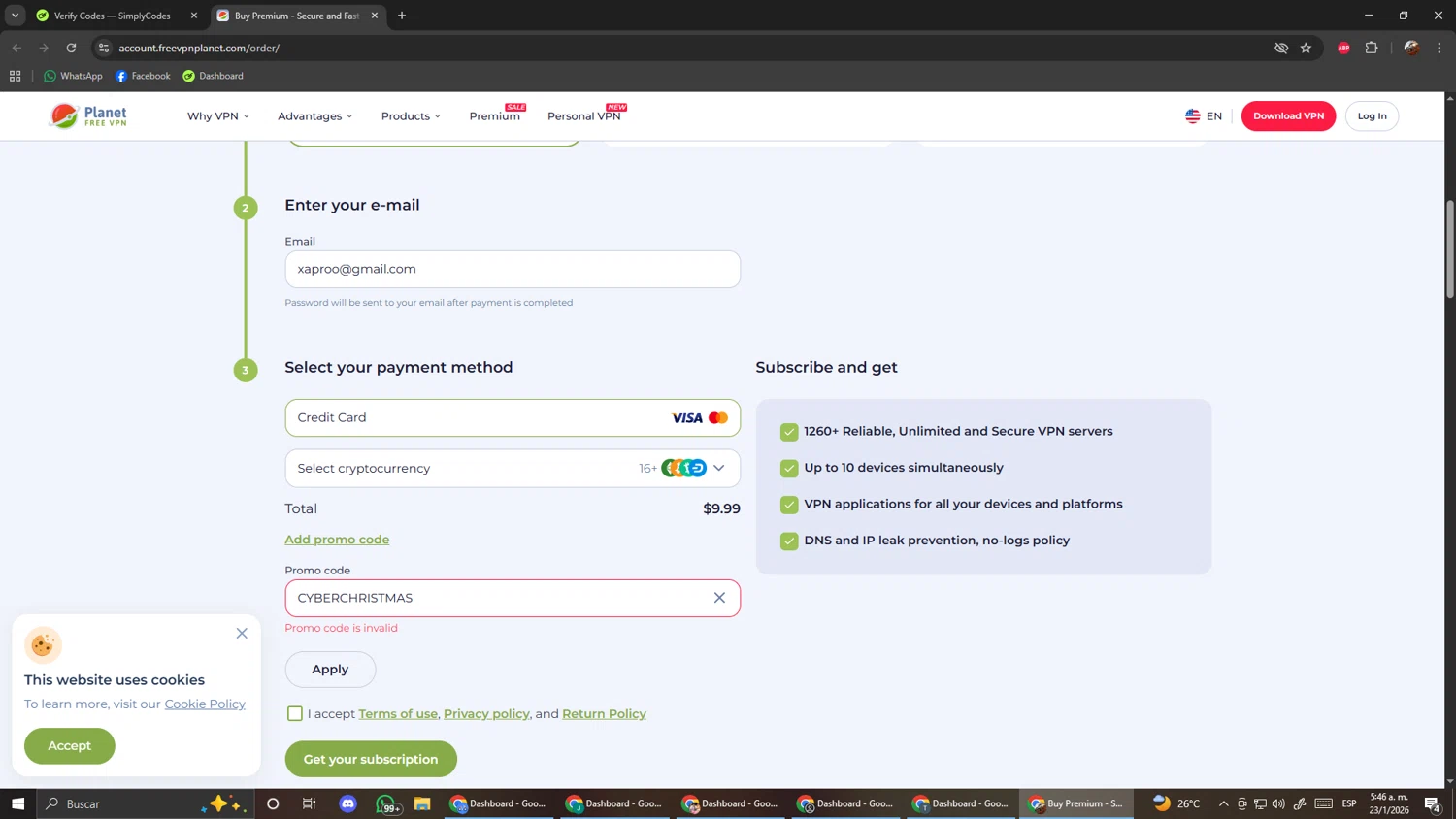The width and height of the screenshot is (1456, 819).
Task: Switch to the Verify Codes SimplyCodes tab
Action: coord(113,16)
